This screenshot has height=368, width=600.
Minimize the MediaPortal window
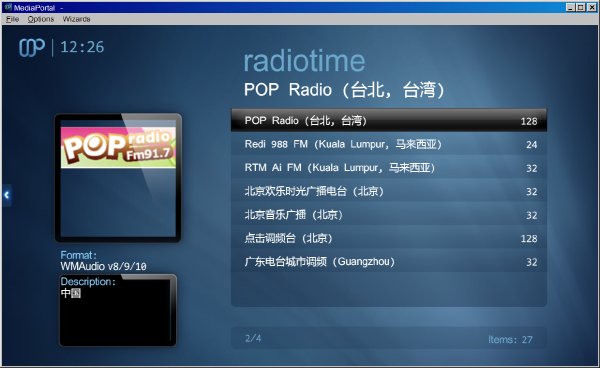tap(571, 7)
